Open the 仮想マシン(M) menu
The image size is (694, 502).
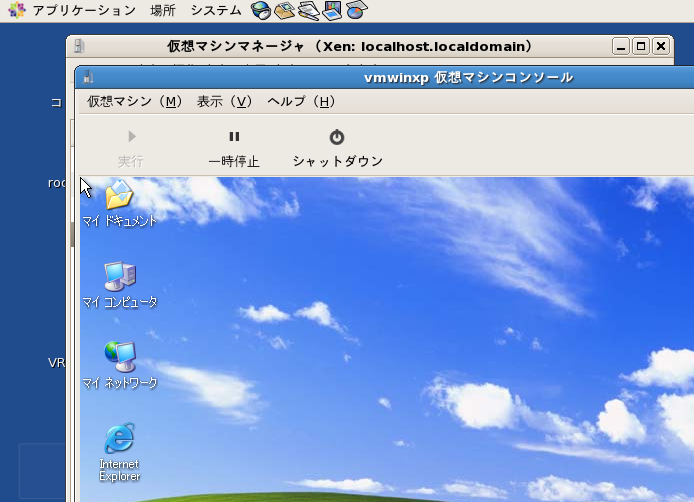(x=134, y=101)
